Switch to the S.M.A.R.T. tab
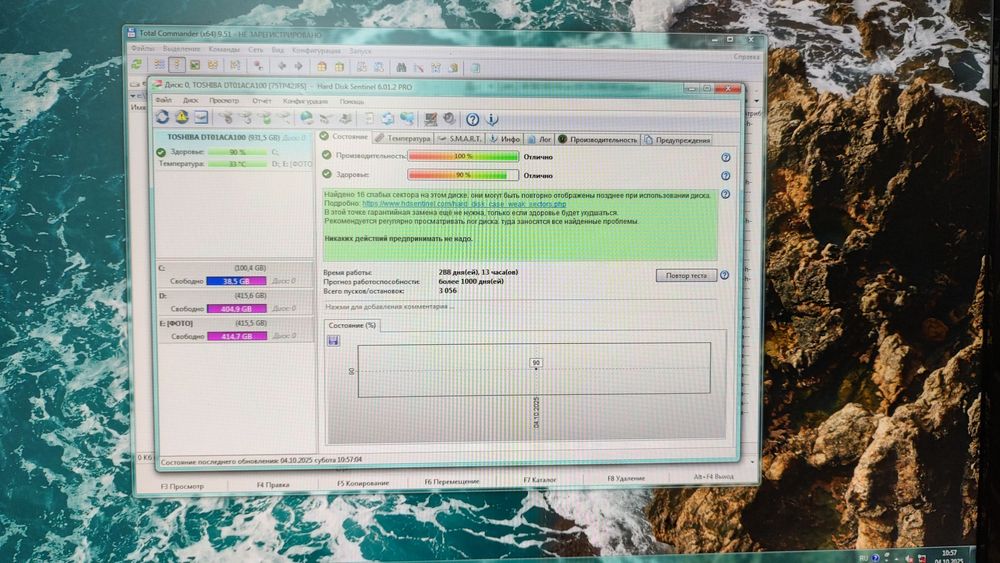The image size is (1000, 563). pos(460,138)
